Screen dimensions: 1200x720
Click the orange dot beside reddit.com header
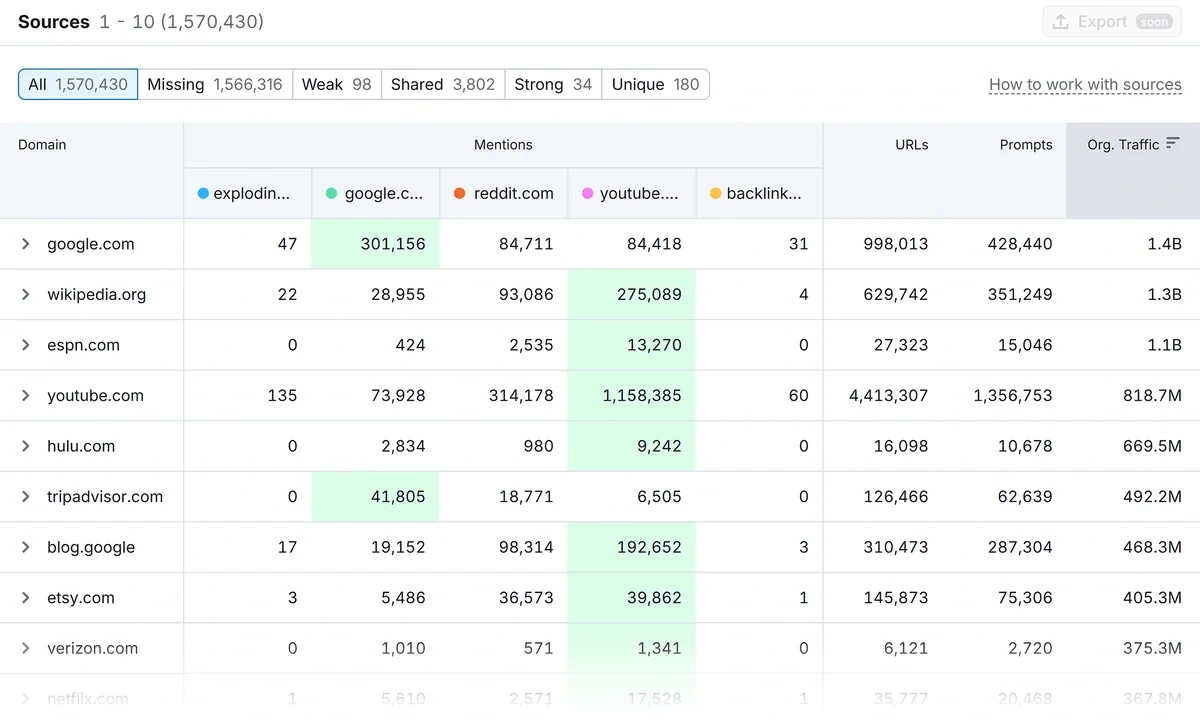(459, 194)
